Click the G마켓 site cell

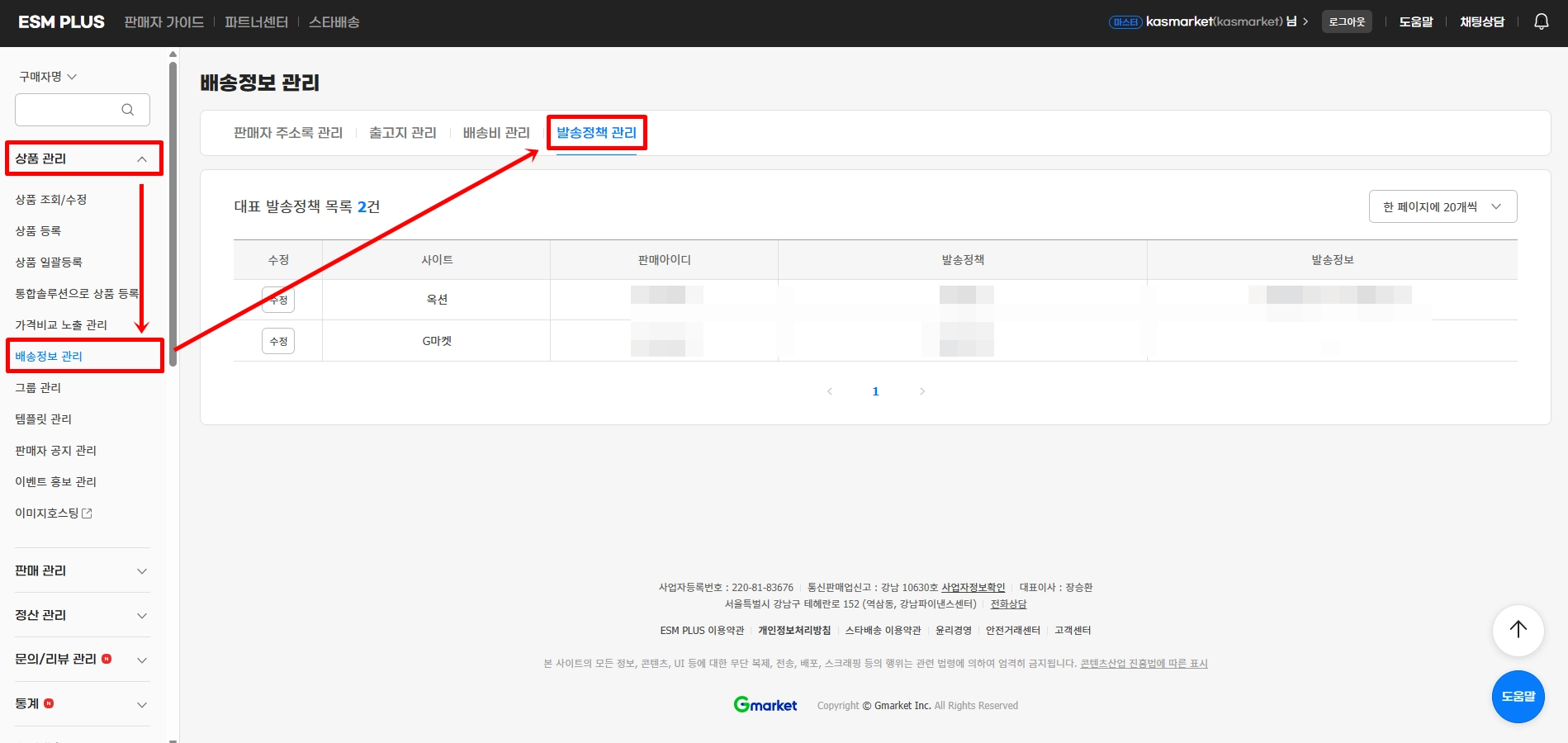coord(437,341)
